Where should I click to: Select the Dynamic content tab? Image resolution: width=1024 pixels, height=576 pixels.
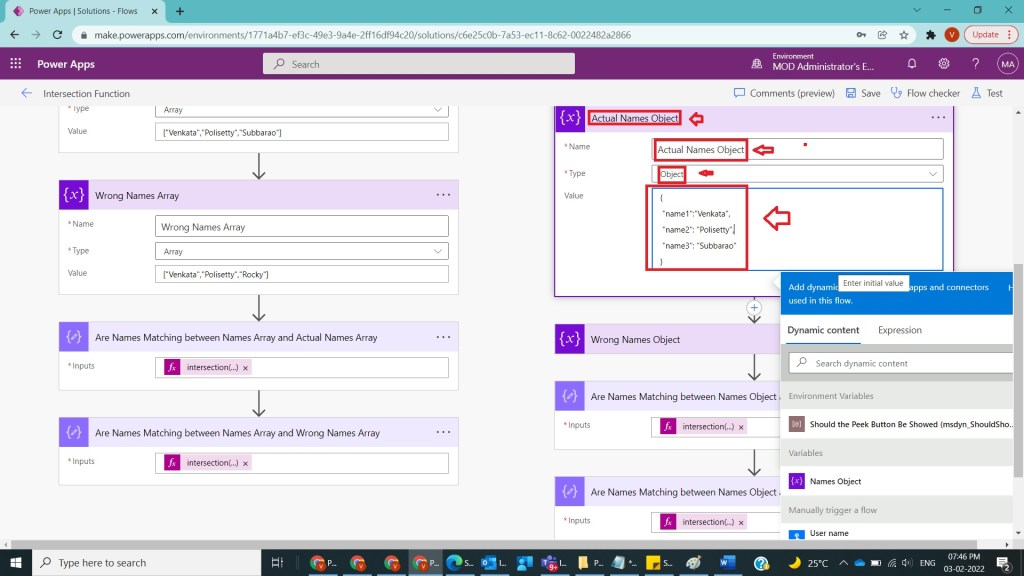tap(823, 330)
